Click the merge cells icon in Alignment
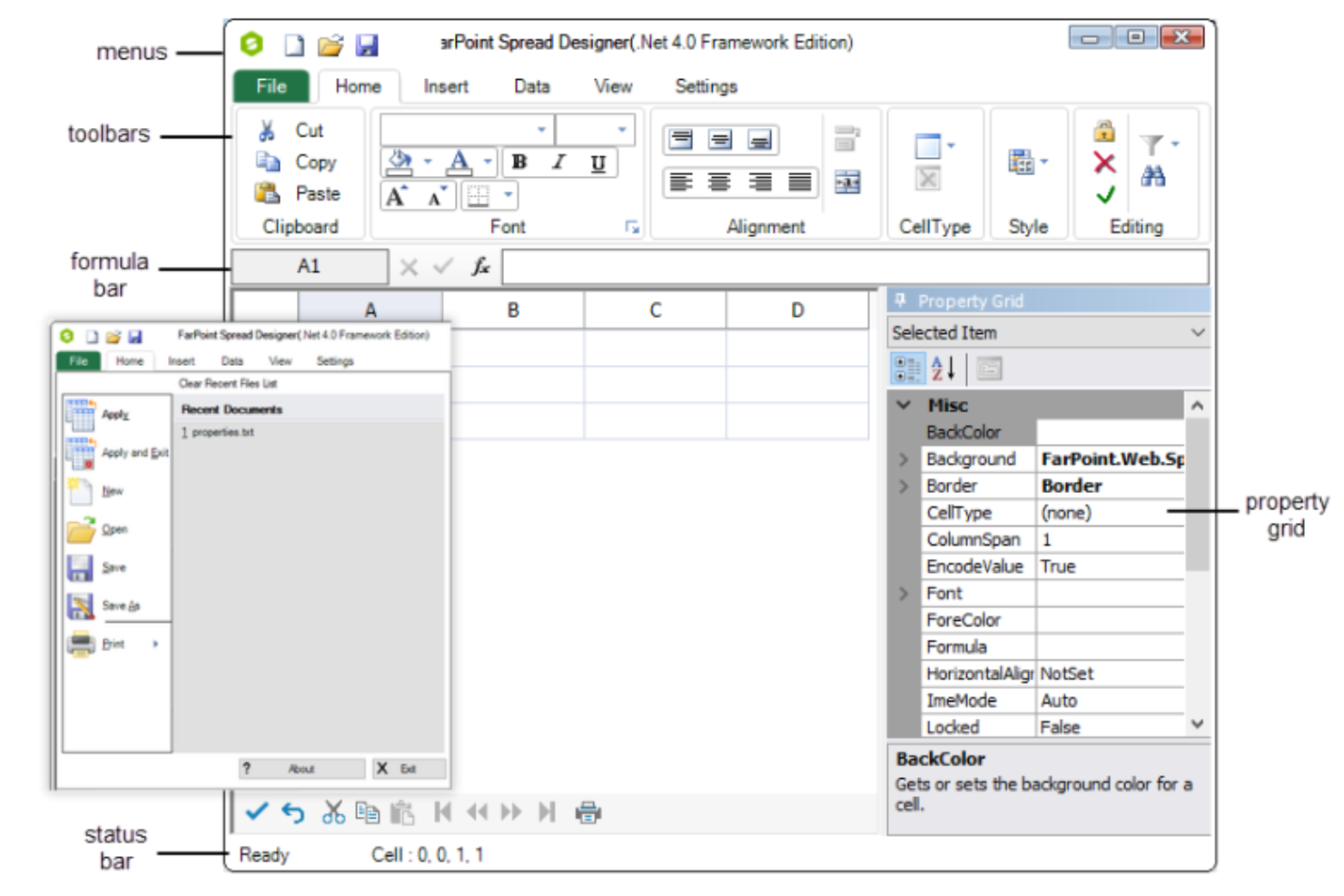The image size is (1344, 896). 847,182
